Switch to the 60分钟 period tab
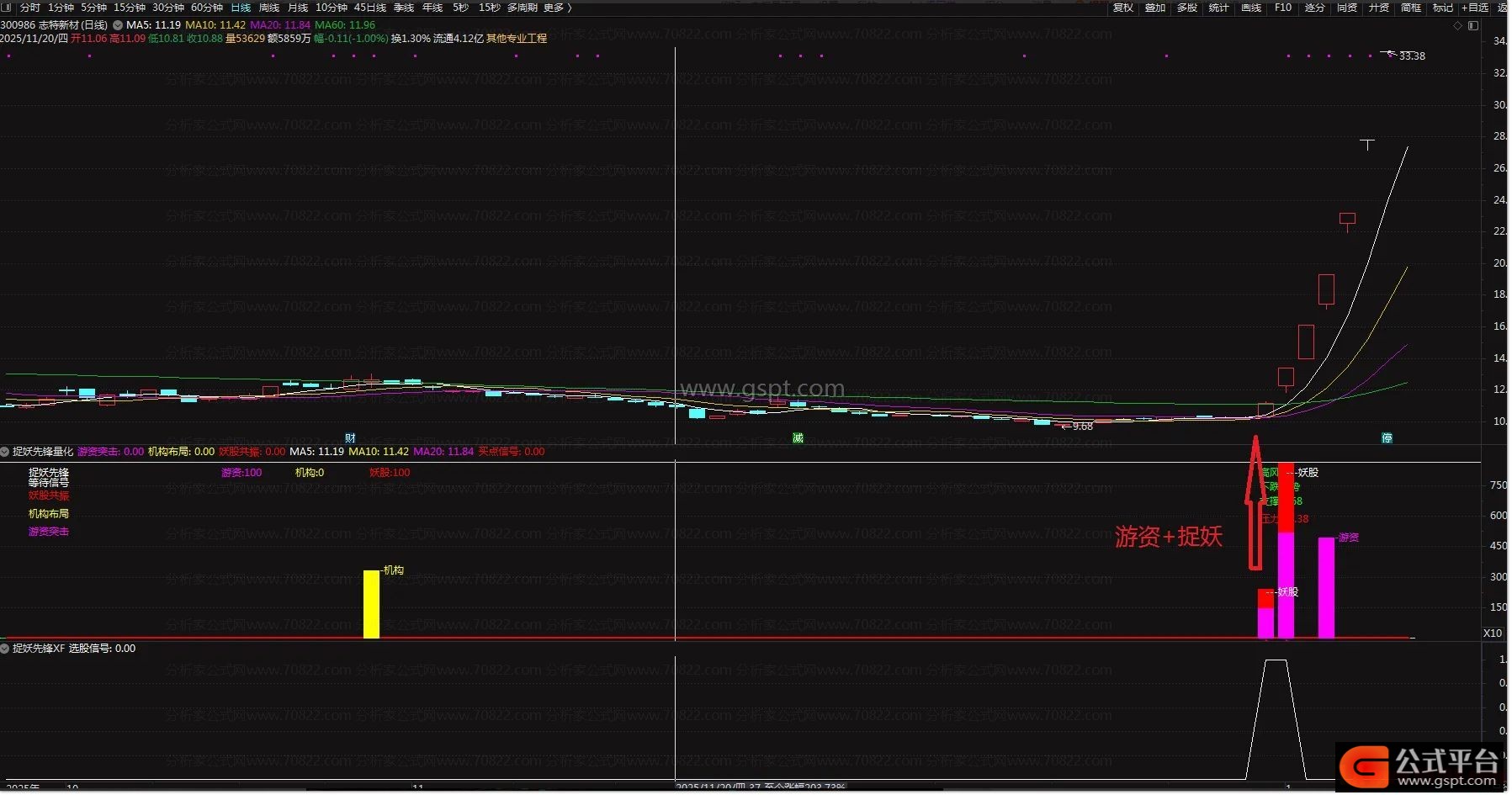Viewport: 1512px width, 795px height. tap(207, 8)
